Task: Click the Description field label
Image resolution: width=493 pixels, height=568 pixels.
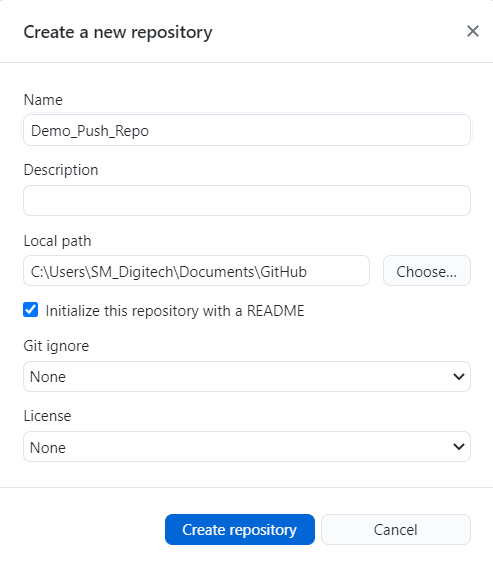Action: tap(61, 170)
